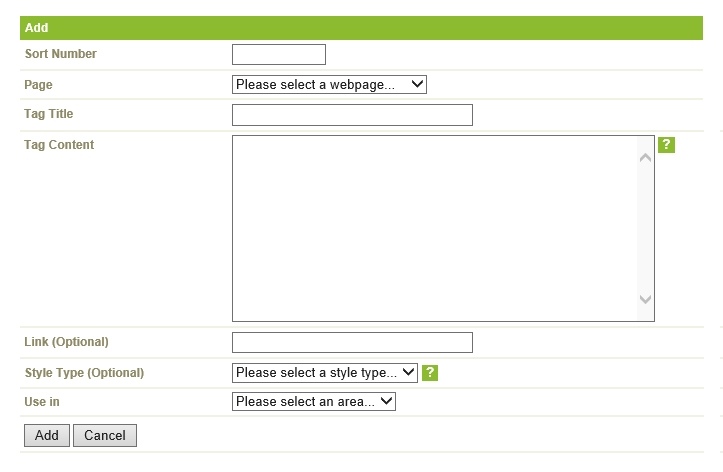Click the Tag Content scrollbar down arrow

tap(646, 300)
